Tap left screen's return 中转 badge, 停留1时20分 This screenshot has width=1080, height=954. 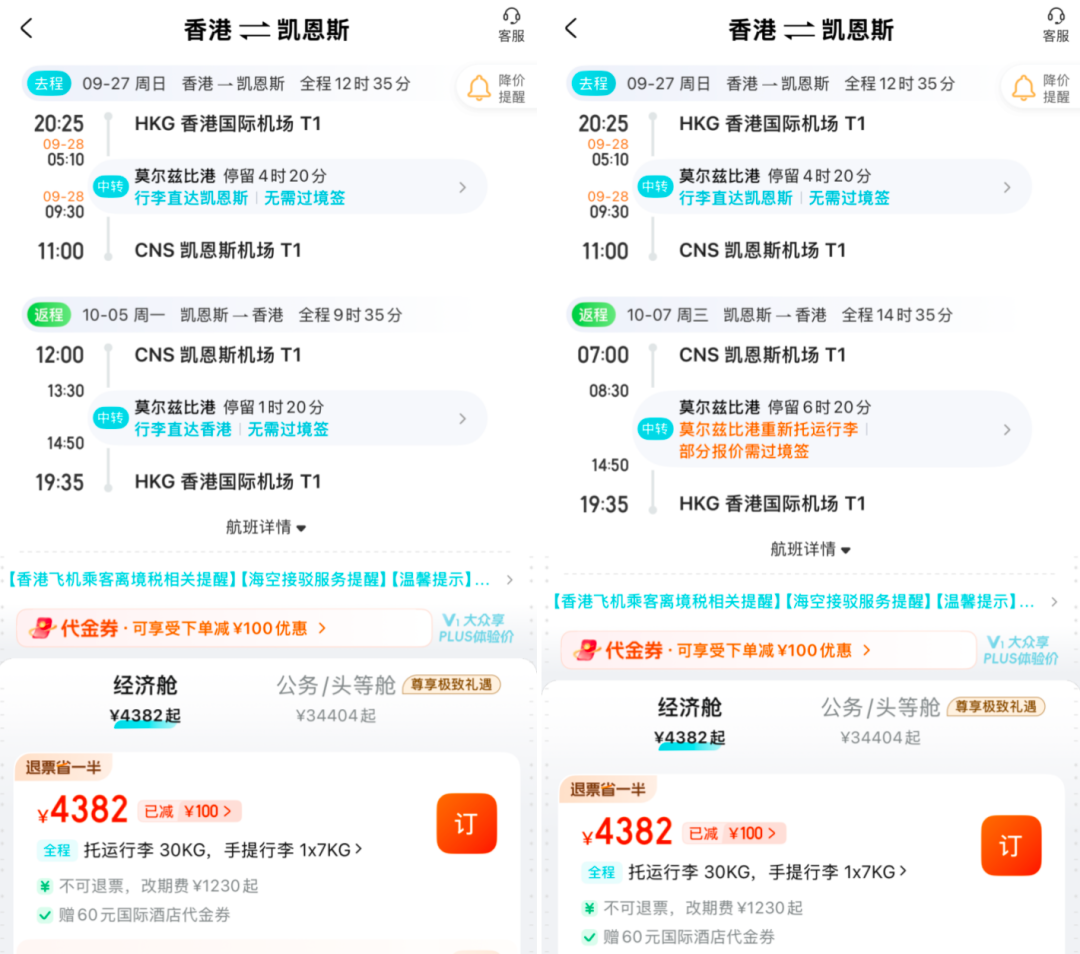[x=110, y=418]
